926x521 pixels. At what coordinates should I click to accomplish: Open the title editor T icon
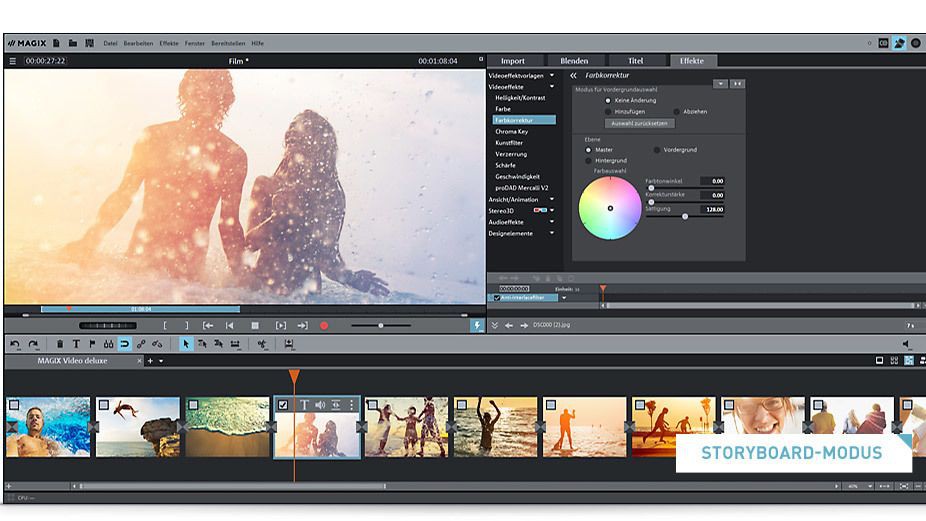click(x=76, y=344)
